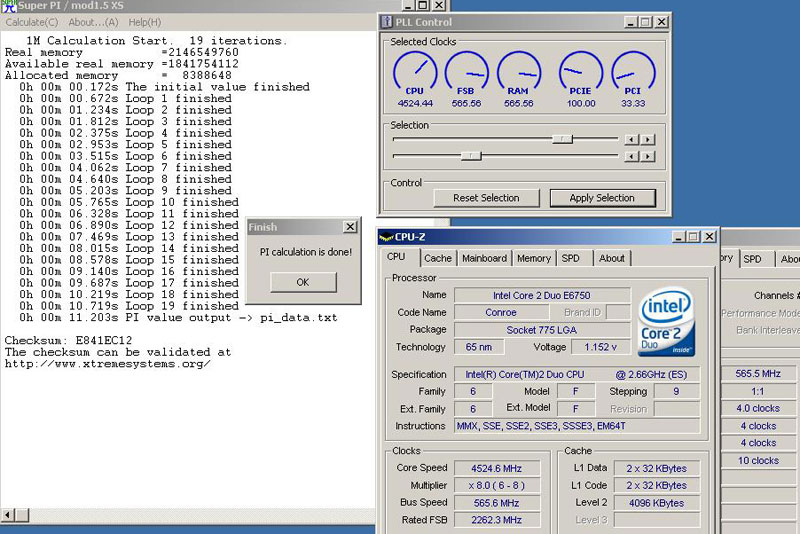Image resolution: width=800 pixels, height=534 pixels.
Task: Select the PCI clock gauge
Action: (632, 73)
